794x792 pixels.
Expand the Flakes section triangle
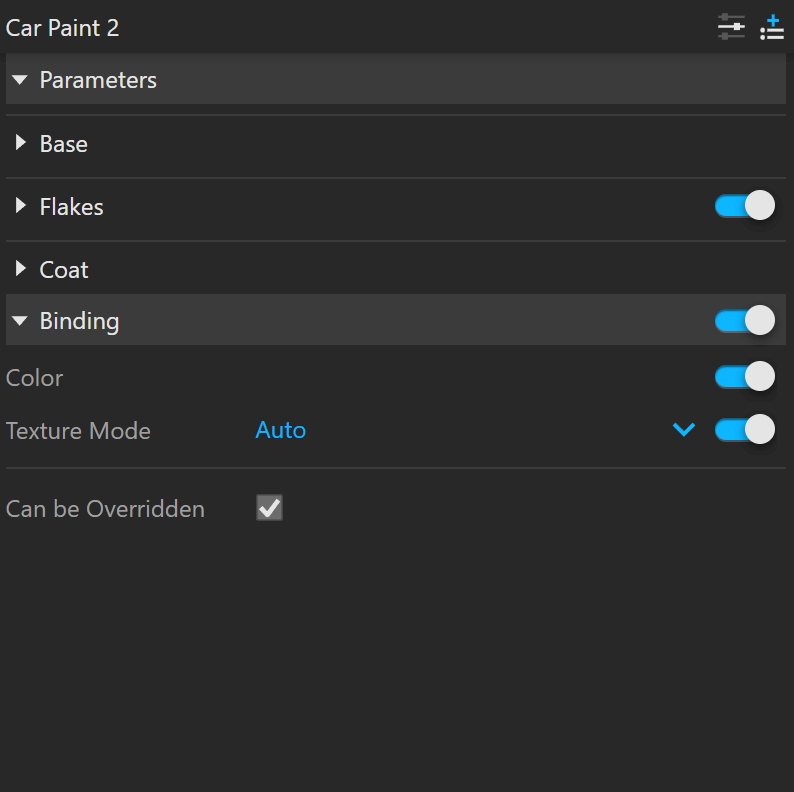[20, 206]
